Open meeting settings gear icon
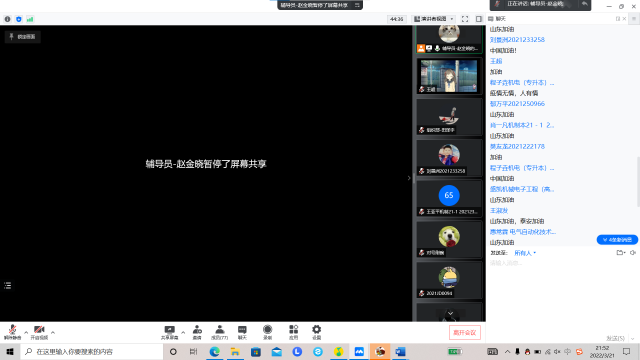 pos(317,332)
